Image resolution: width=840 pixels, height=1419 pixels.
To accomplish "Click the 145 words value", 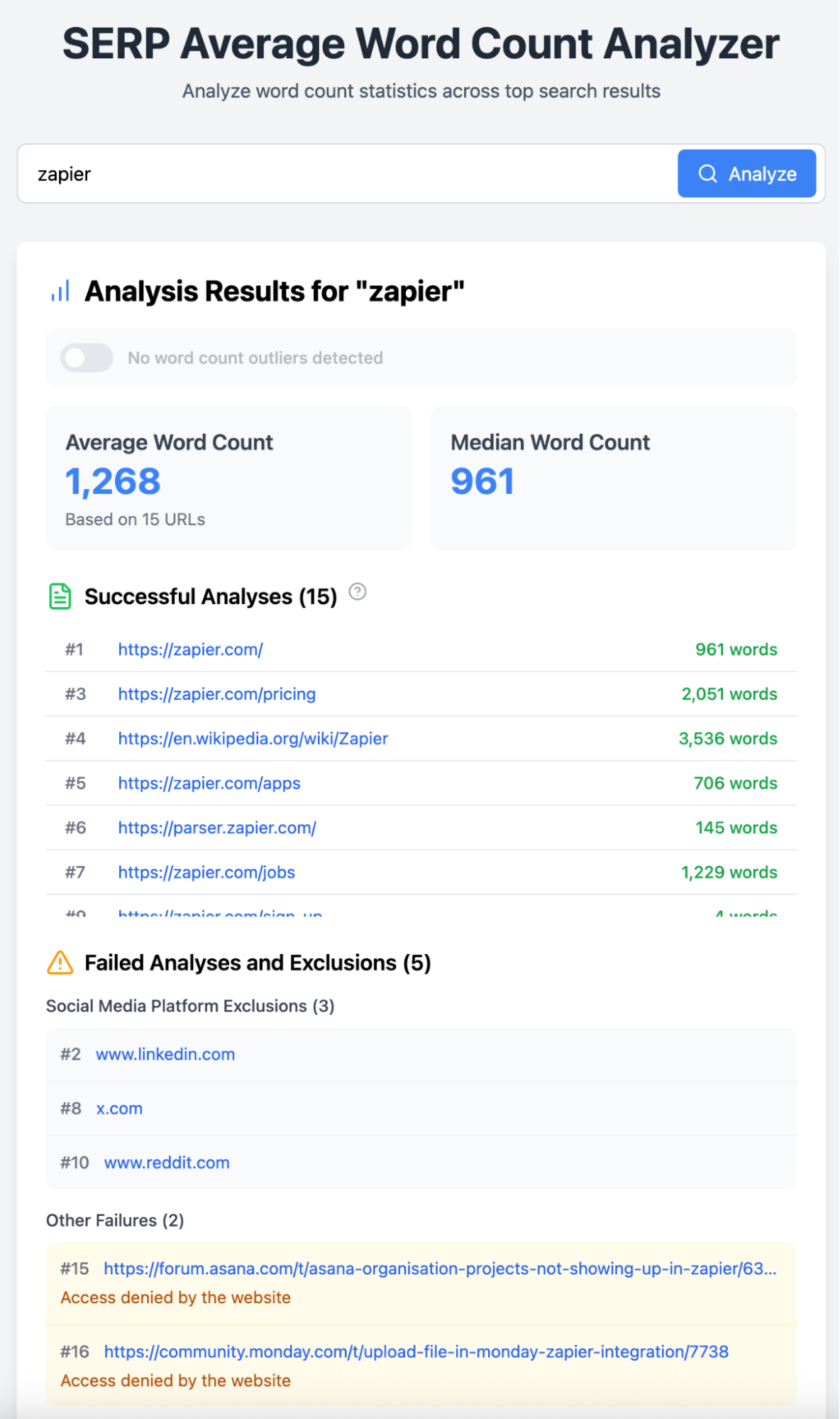I will tap(736, 828).
